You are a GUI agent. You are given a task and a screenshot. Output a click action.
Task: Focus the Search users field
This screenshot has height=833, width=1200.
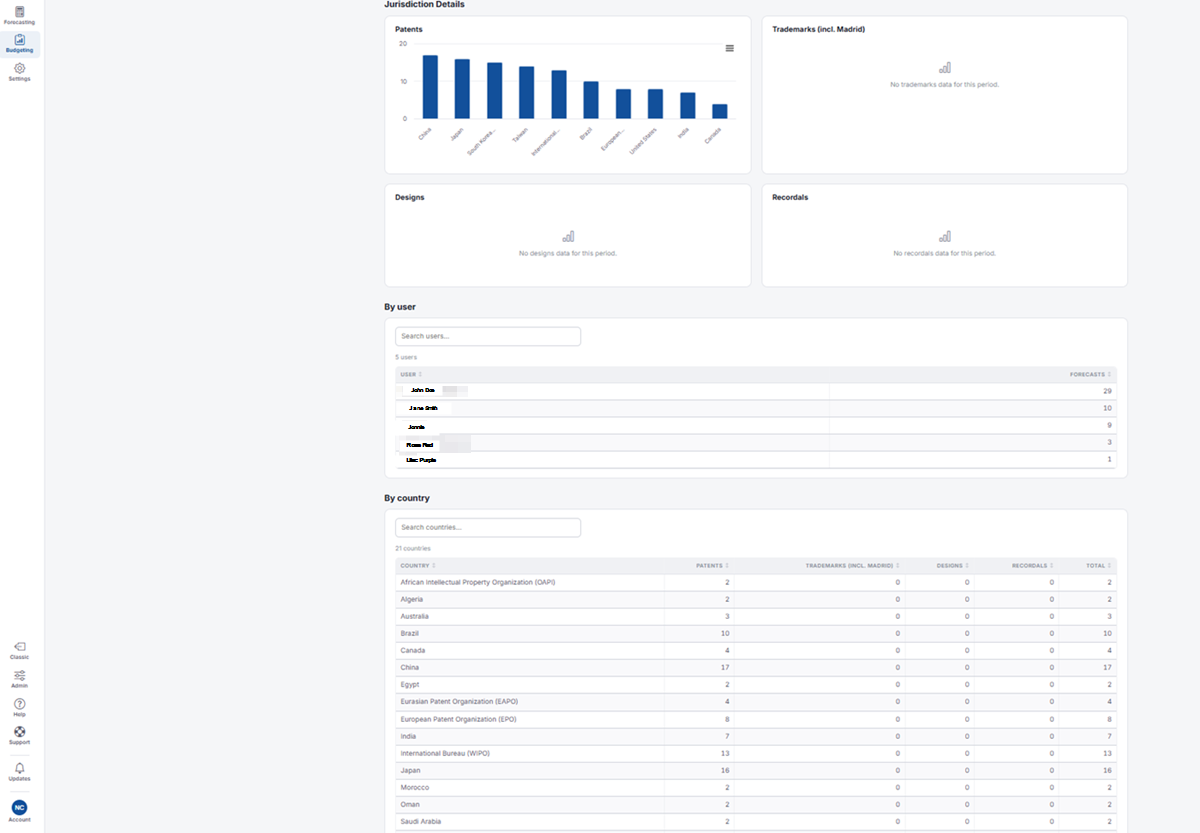pyautogui.click(x=488, y=336)
